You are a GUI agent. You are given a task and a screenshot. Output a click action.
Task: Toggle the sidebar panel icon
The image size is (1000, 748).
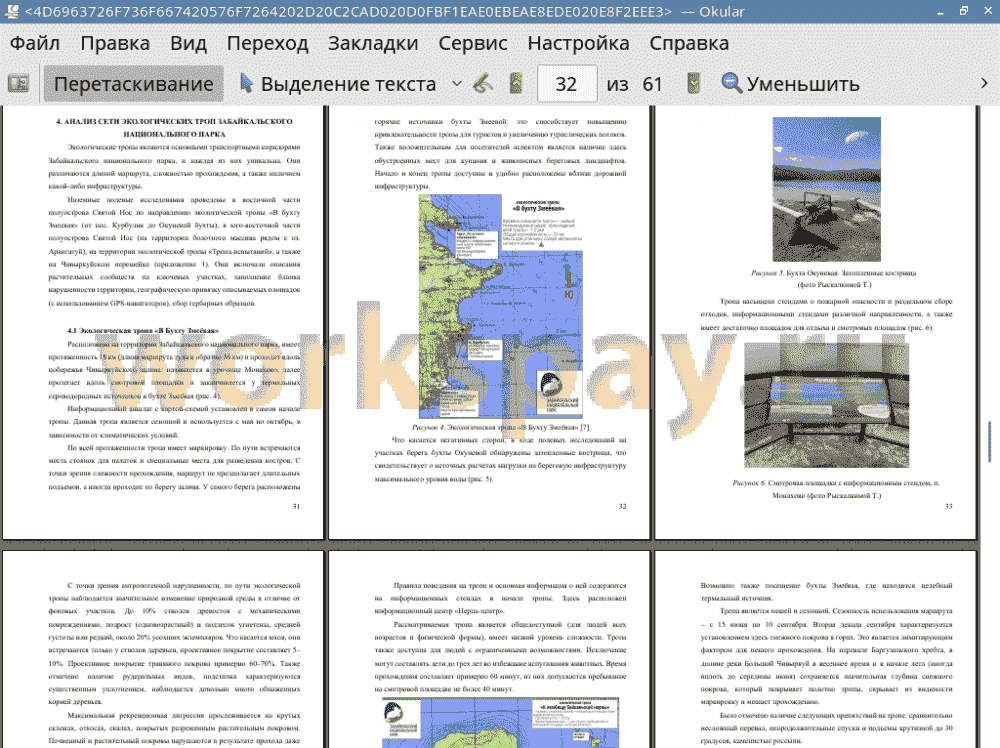tap(18, 84)
